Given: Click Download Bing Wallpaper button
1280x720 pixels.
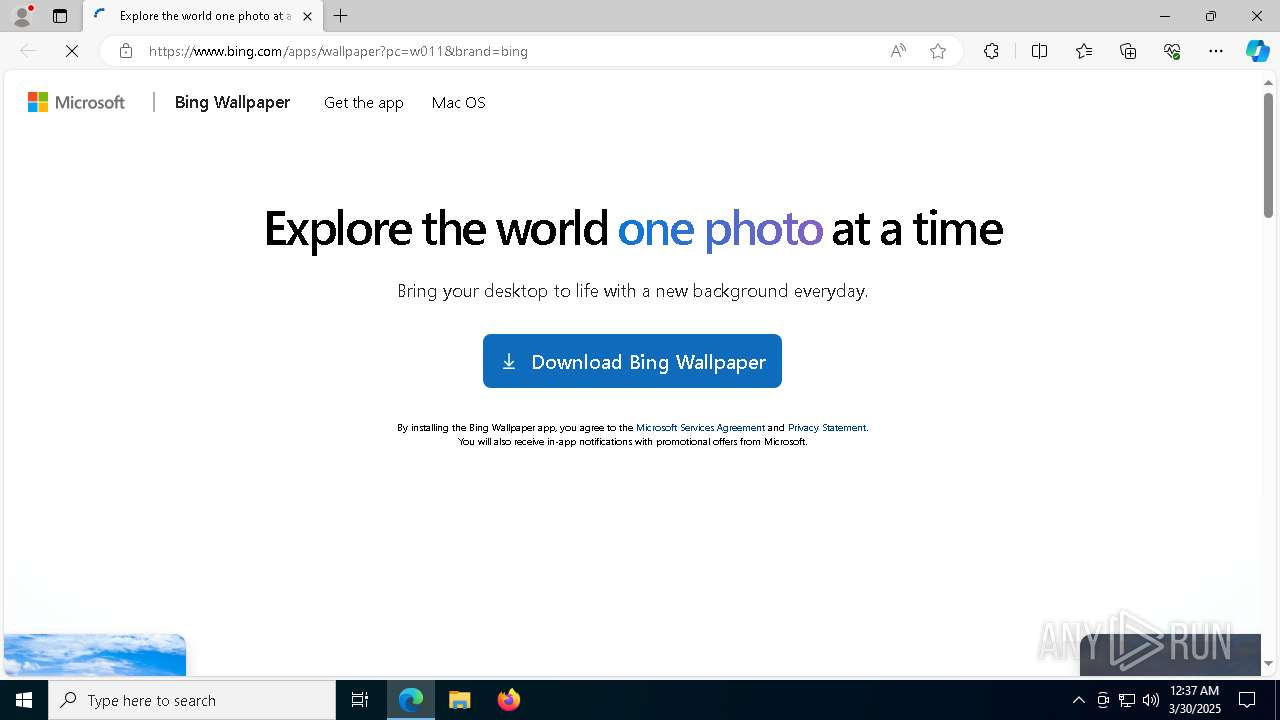Looking at the screenshot, I should coord(632,361).
